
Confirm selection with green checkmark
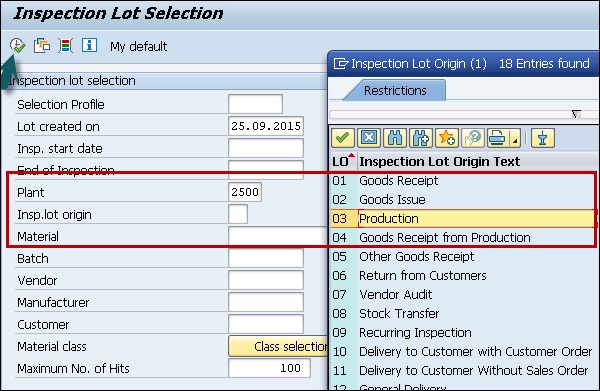(x=342, y=138)
